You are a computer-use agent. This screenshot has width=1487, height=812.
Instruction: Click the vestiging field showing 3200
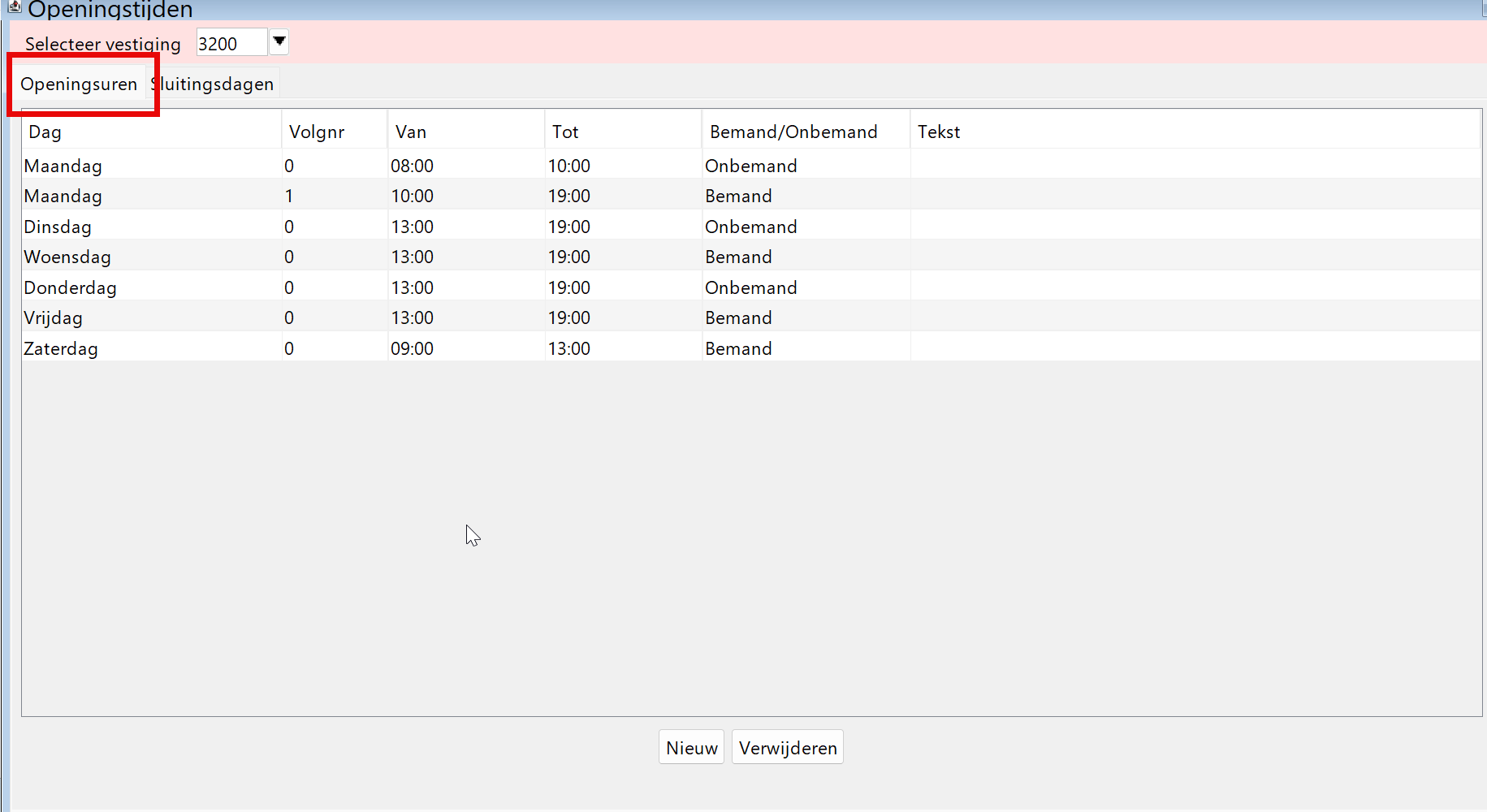click(231, 44)
